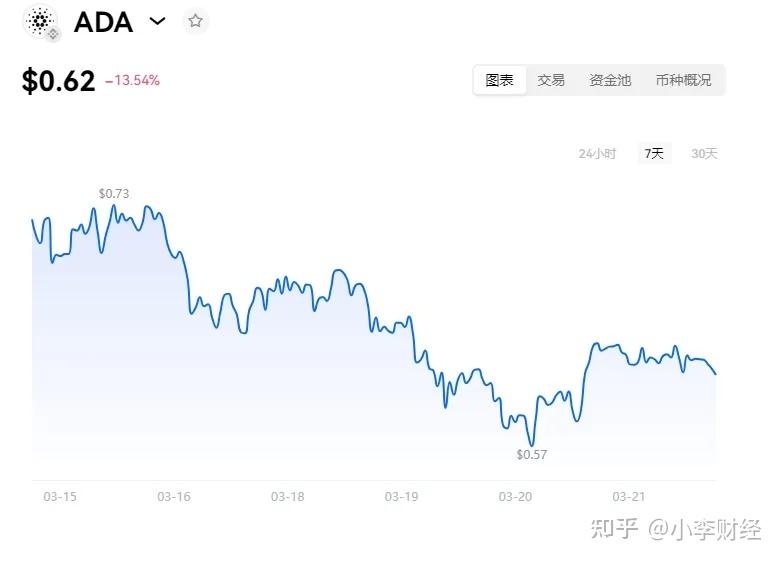
Task: Click the 03-15 date axis label
Action: tap(60, 497)
